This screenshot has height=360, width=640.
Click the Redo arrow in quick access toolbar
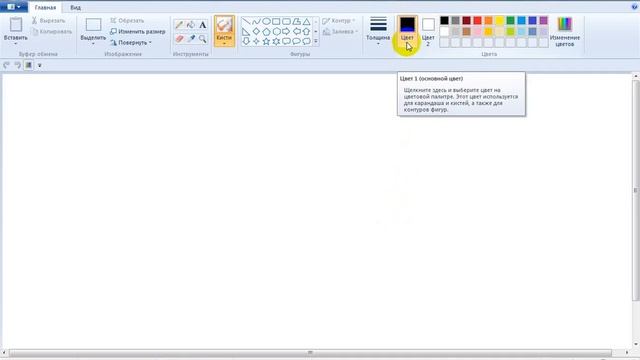[18, 65]
